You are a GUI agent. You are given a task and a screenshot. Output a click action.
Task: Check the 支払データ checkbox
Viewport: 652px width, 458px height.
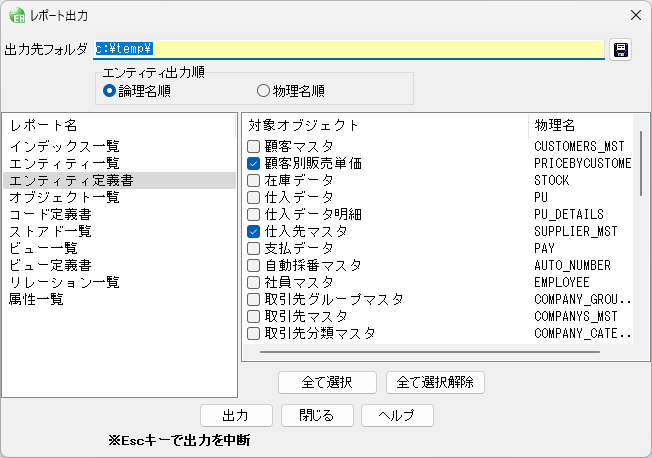[253, 248]
